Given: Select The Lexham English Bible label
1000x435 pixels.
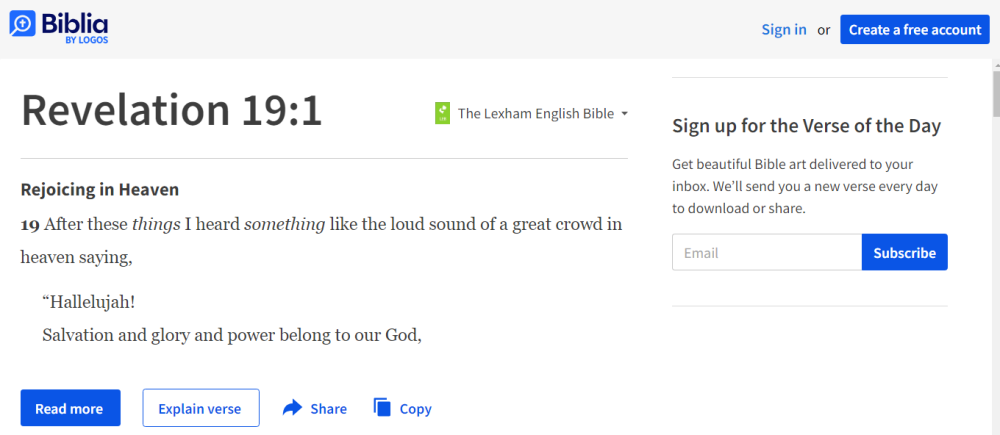Looking at the screenshot, I should [536, 114].
